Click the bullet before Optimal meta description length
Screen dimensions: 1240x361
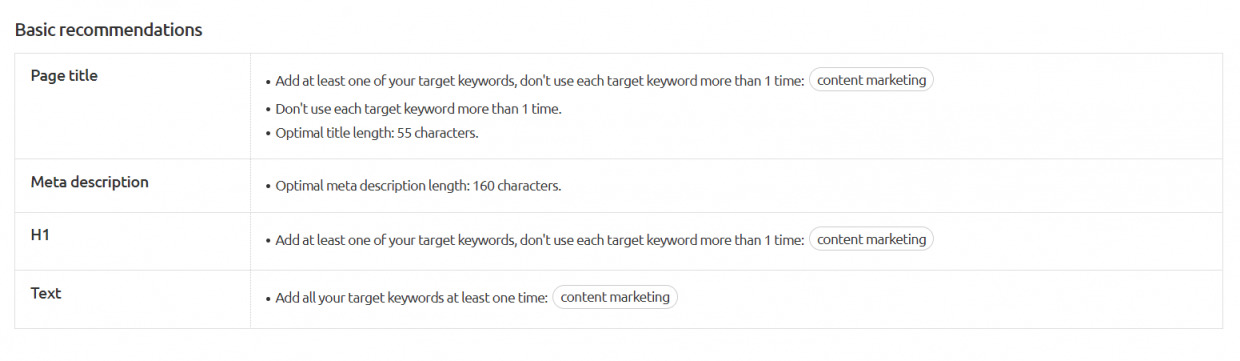[268, 187]
